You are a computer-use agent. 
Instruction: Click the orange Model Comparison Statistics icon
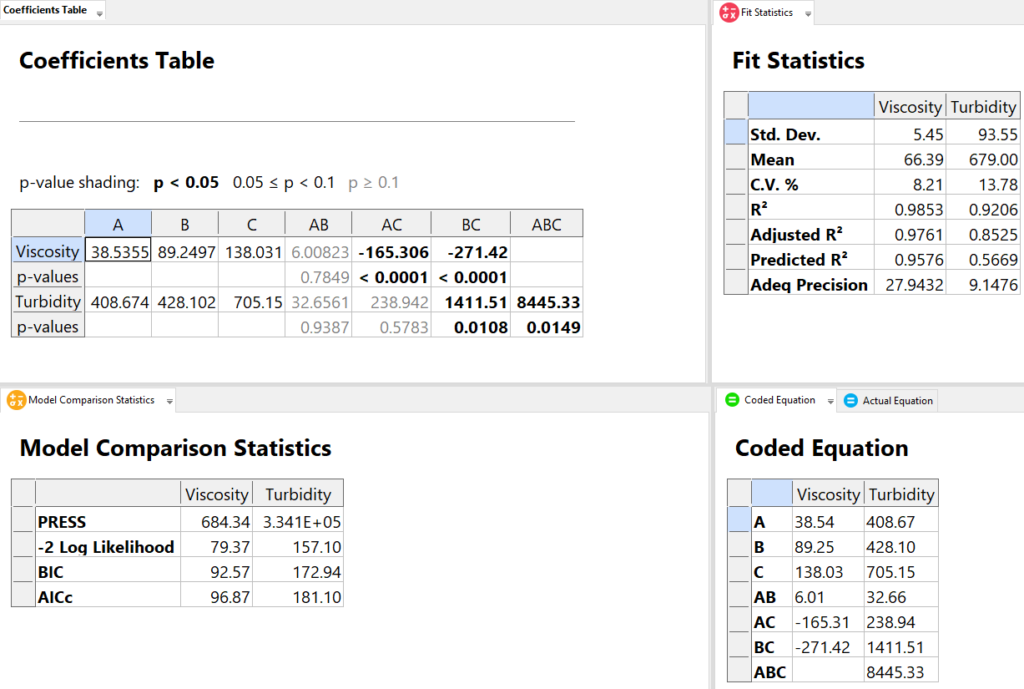(16, 400)
